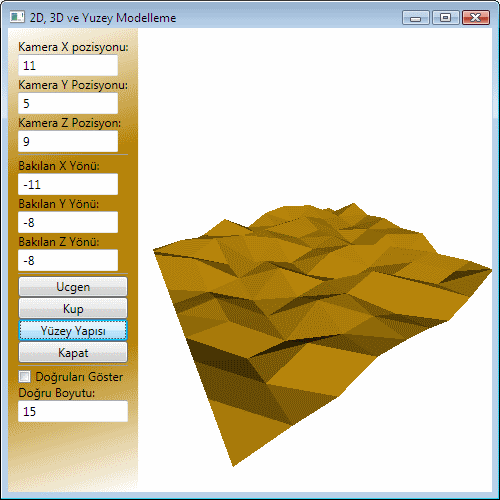Focus the Bakılan Y Yönü field

(x=68, y=222)
